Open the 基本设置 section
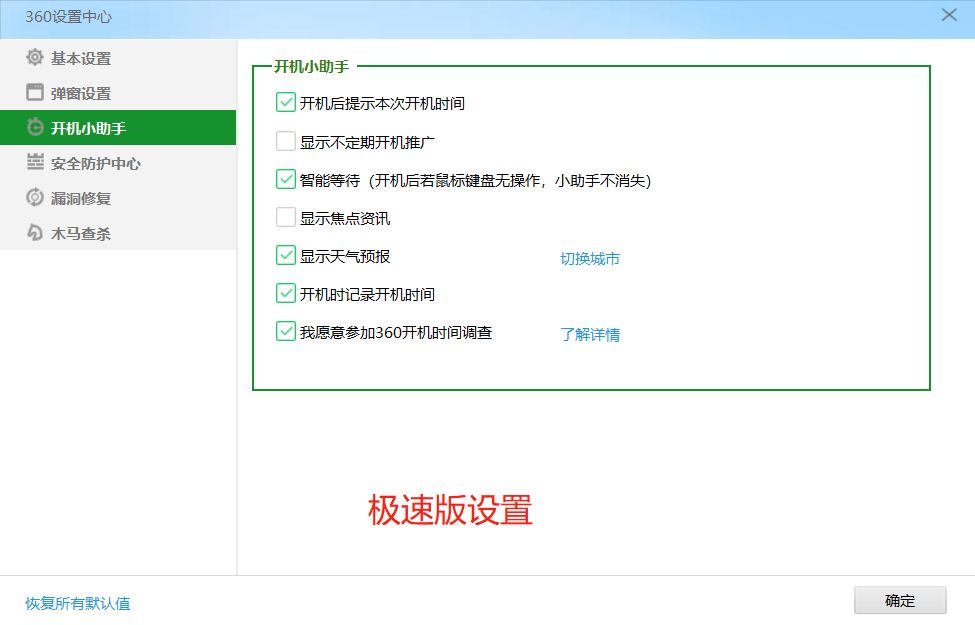 [118, 58]
